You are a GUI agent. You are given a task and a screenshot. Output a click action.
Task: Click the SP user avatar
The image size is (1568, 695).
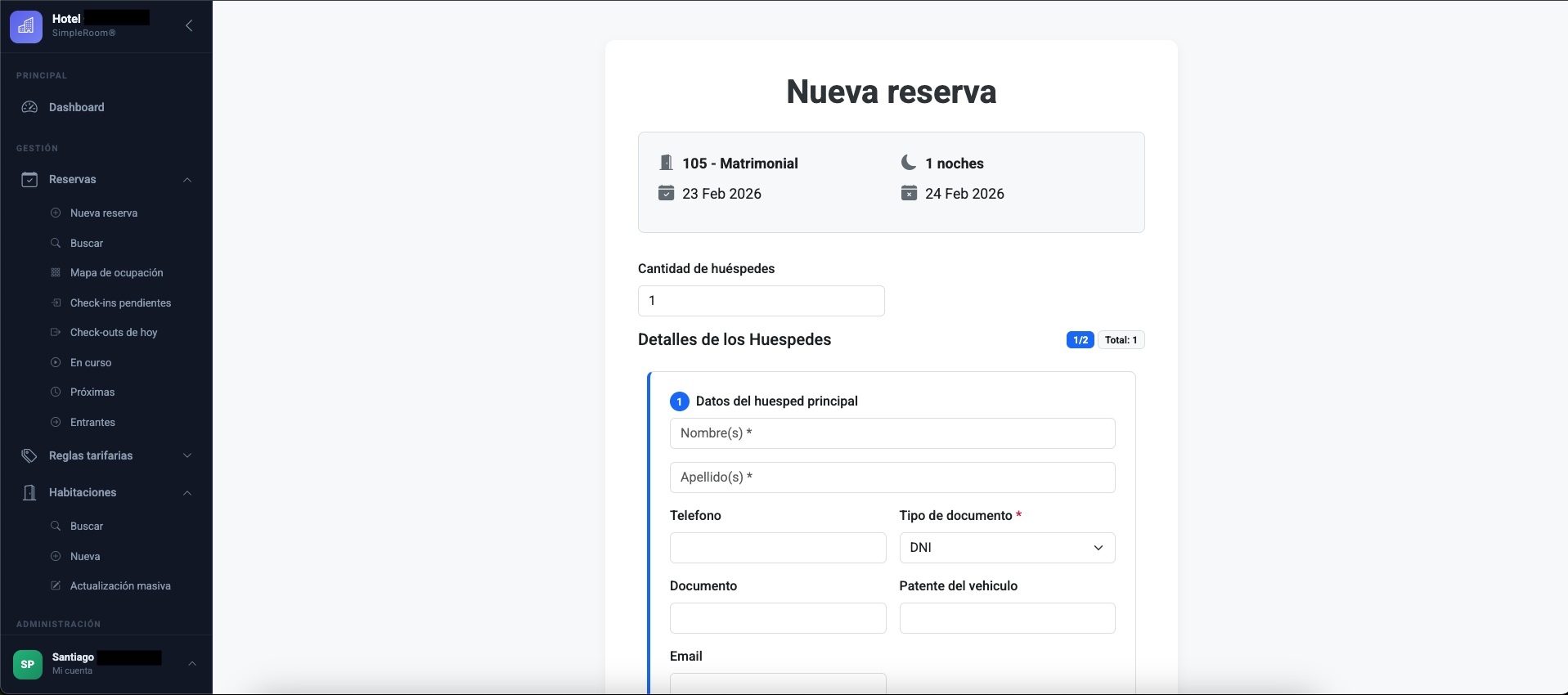coord(28,664)
